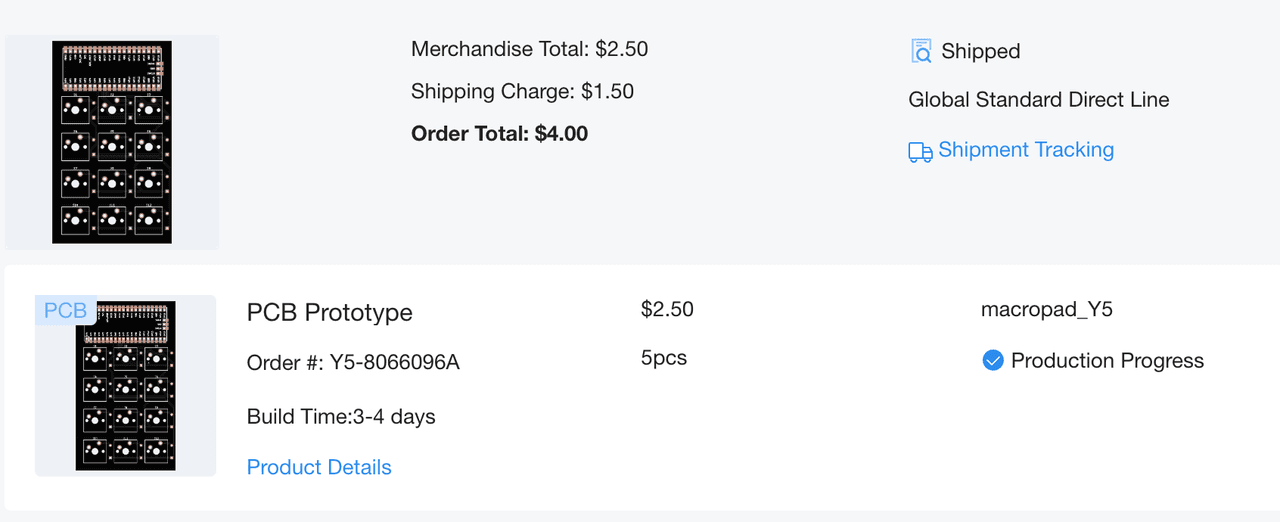1280x522 pixels.
Task: Click the Global Standard Direct Line label
Action: [x=1038, y=100]
